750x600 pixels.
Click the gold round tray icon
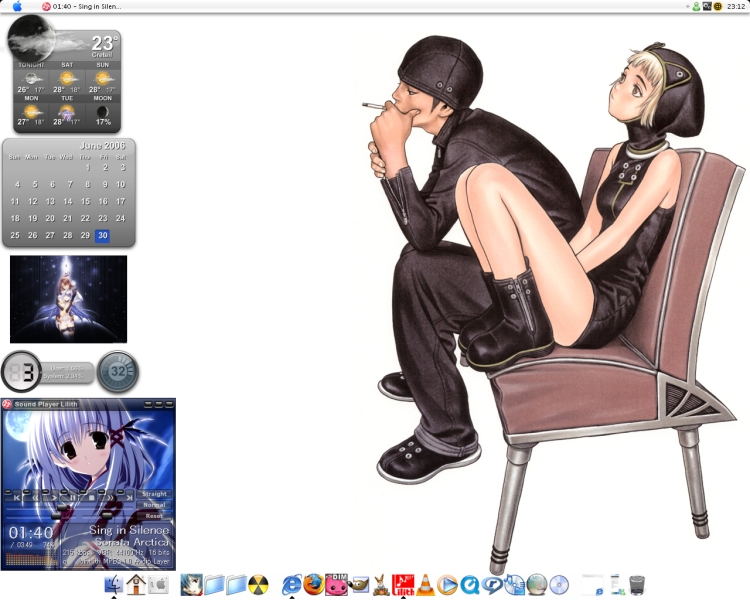[717, 6]
